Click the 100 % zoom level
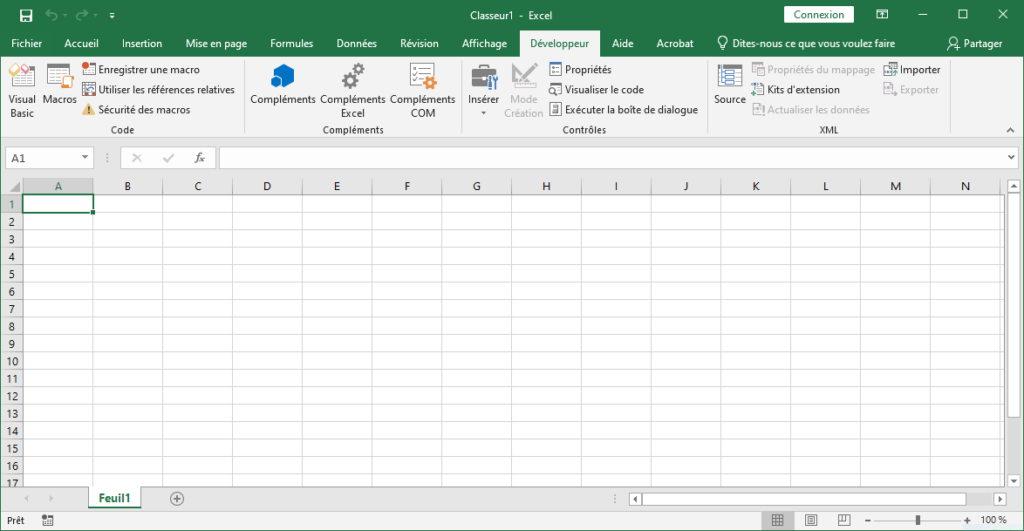 click(993, 520)
